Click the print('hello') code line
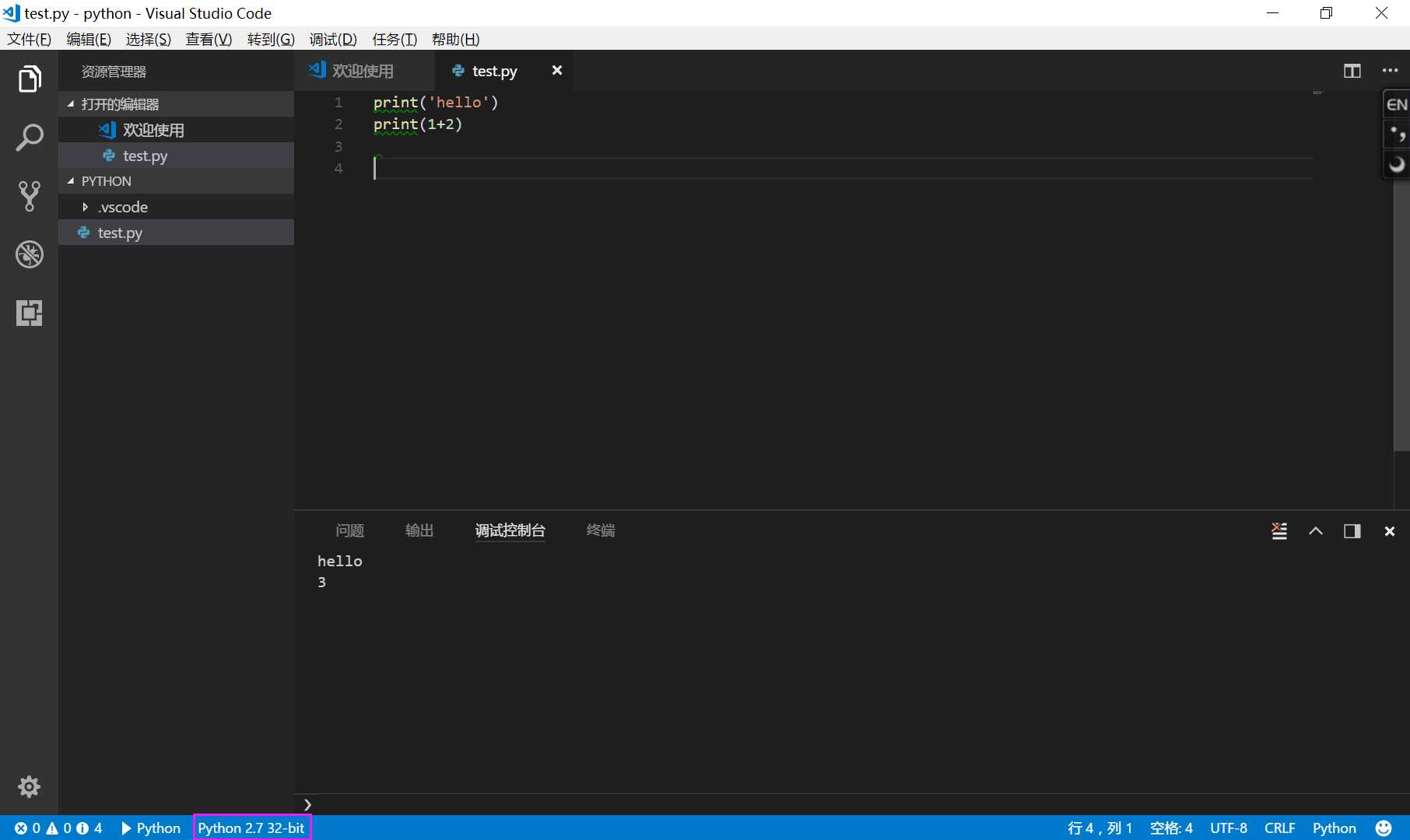 [436, 103]
